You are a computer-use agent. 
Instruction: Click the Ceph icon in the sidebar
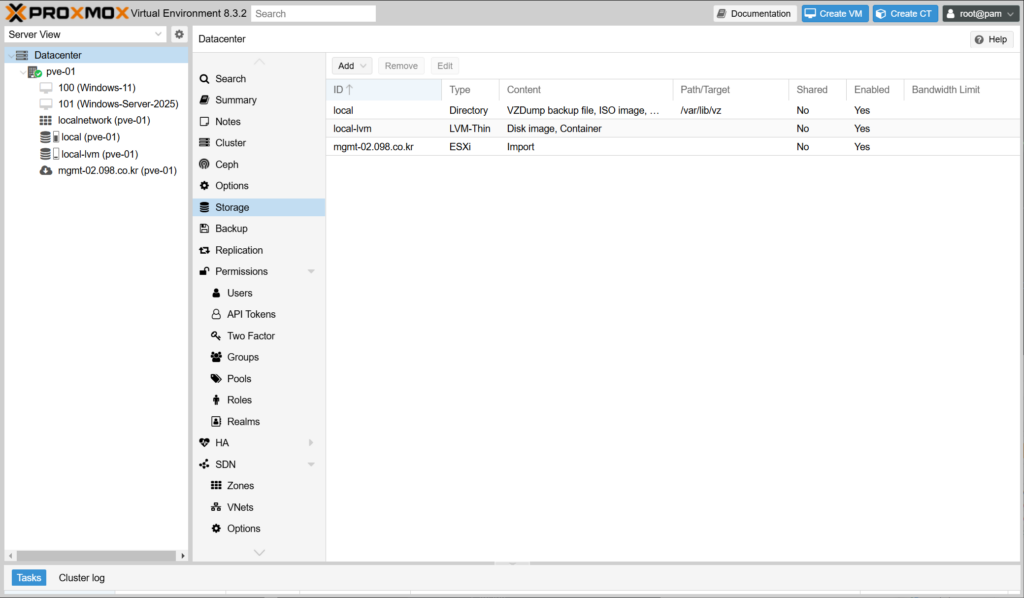tap(204, 164)
